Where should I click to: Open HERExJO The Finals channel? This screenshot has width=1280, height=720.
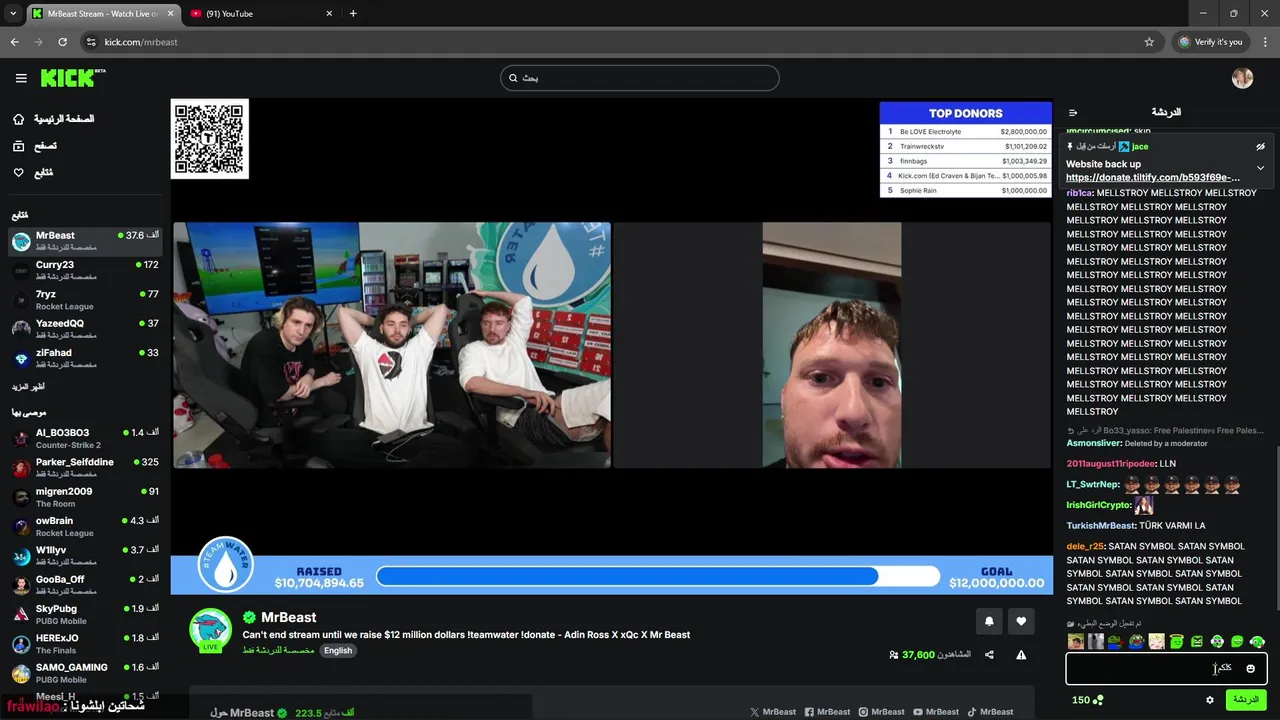pos(85,643)
